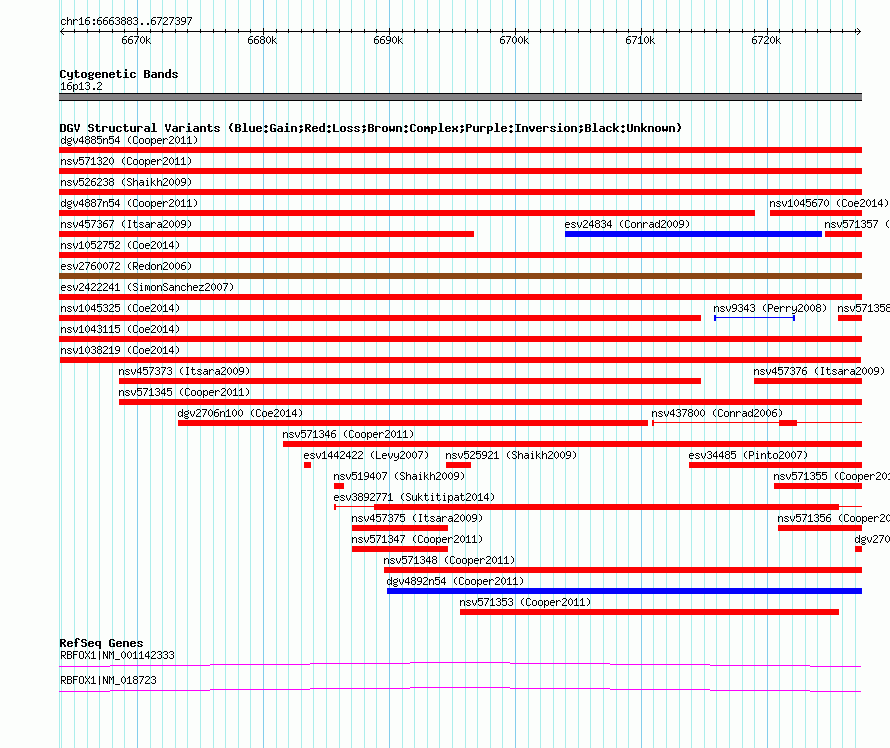
Task: Select the nsv457376 red bar
Action: pyautogui.click(x=808, y=381)
